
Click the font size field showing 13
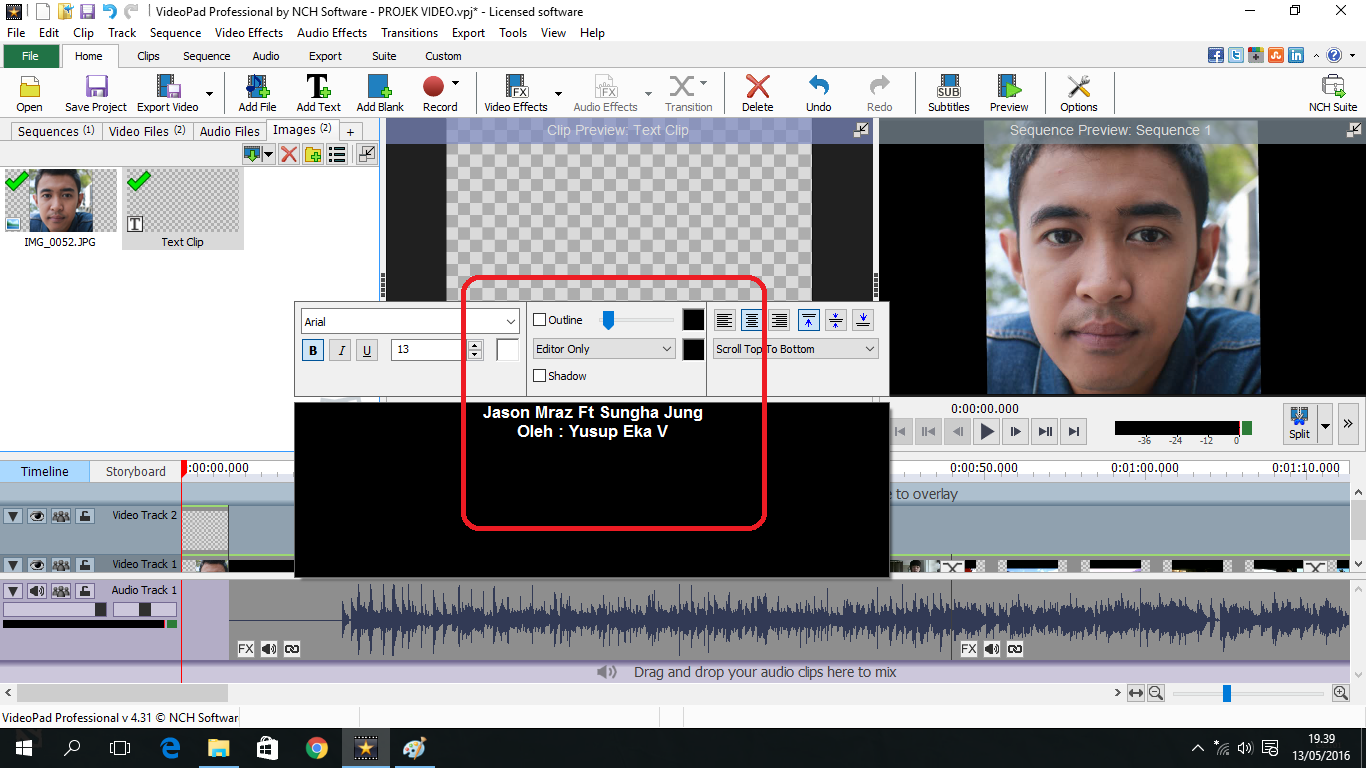[x=430, y=350]
